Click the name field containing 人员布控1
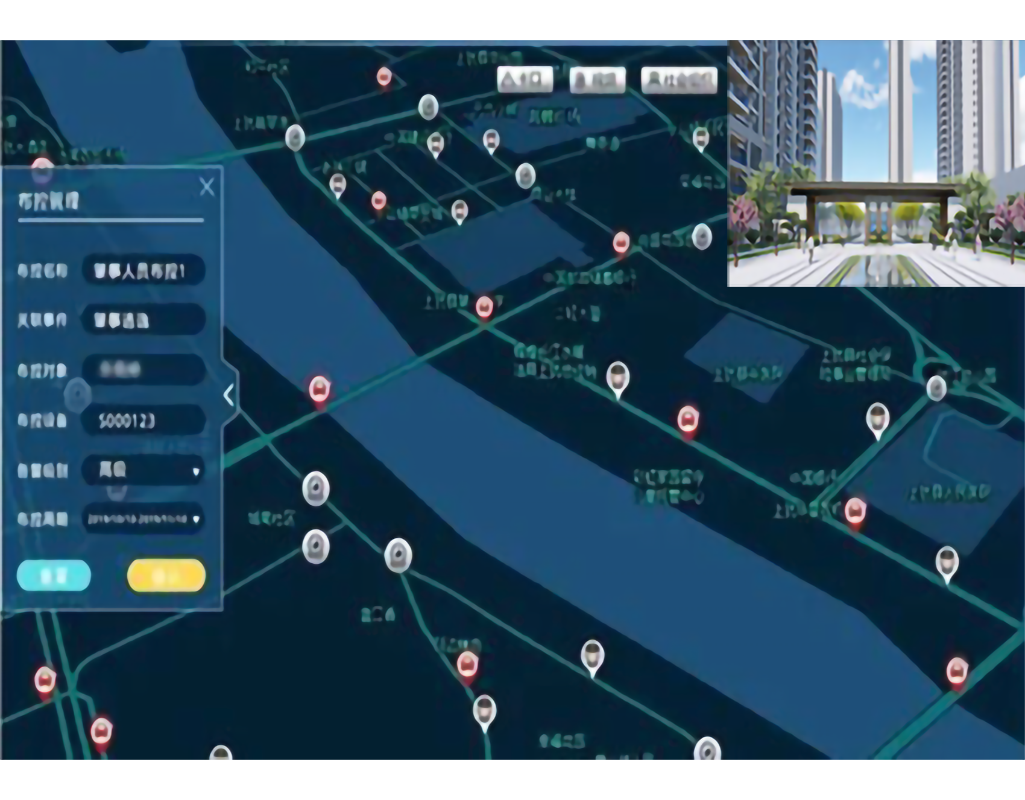1025x800 pixels. [143, 270]
